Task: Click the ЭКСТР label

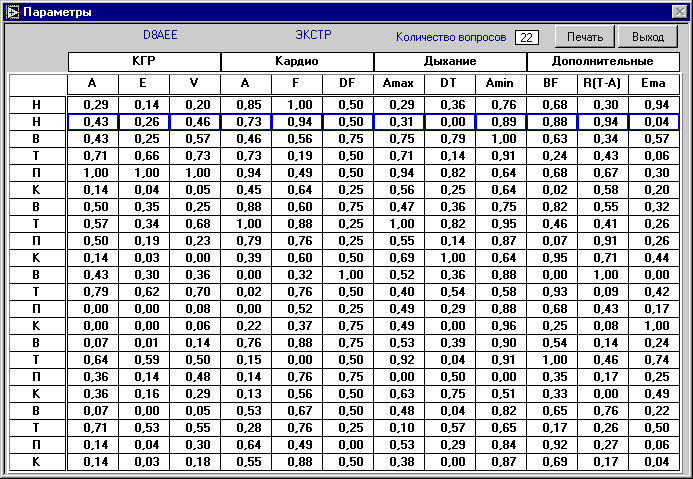Action: 313,35
